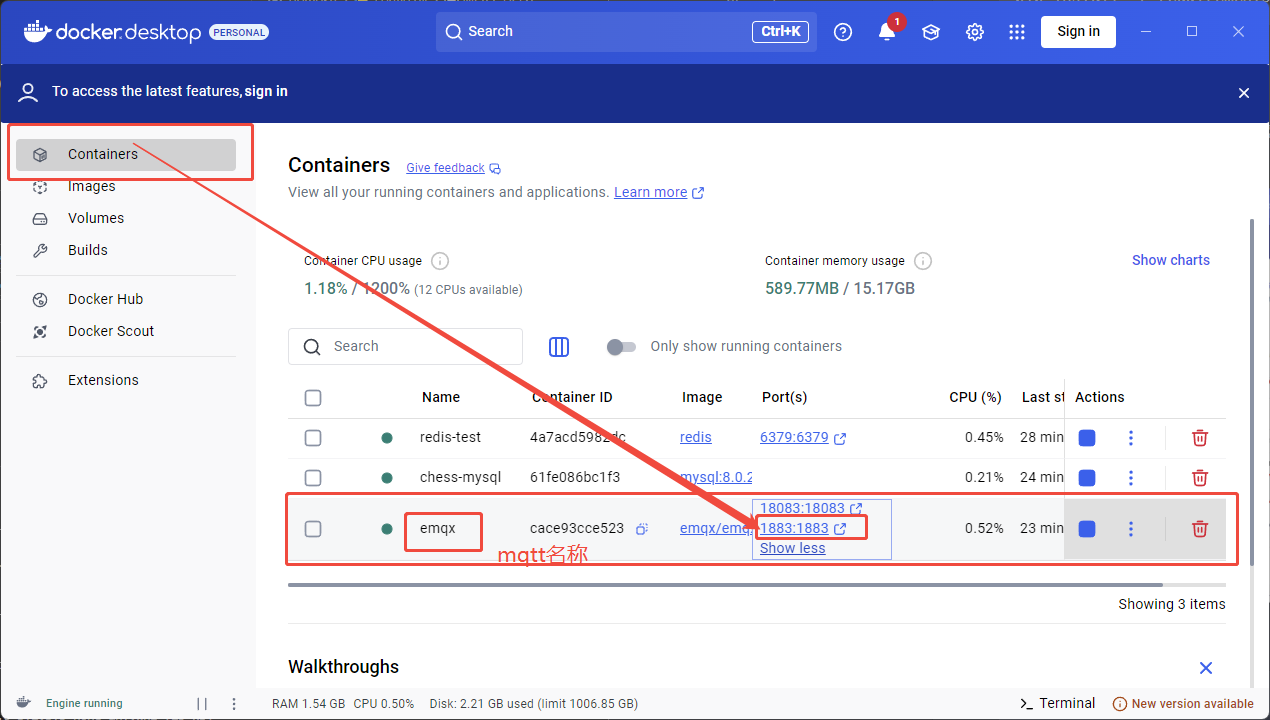Open the redis-test container name
The height and width of the screenshot is (720, 1270).
(450, 437)
